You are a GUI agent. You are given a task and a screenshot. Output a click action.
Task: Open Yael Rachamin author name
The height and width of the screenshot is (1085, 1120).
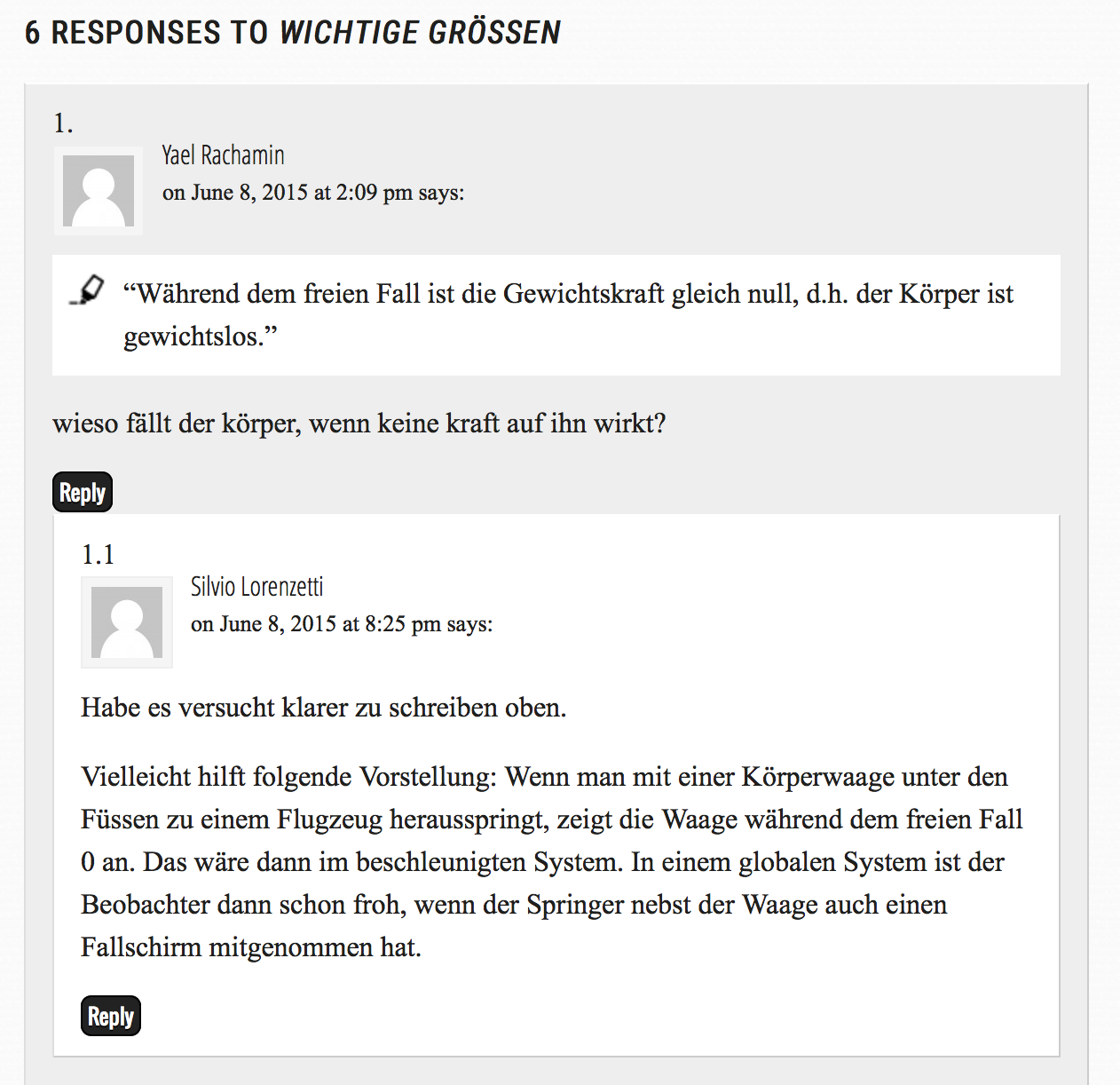223,155
